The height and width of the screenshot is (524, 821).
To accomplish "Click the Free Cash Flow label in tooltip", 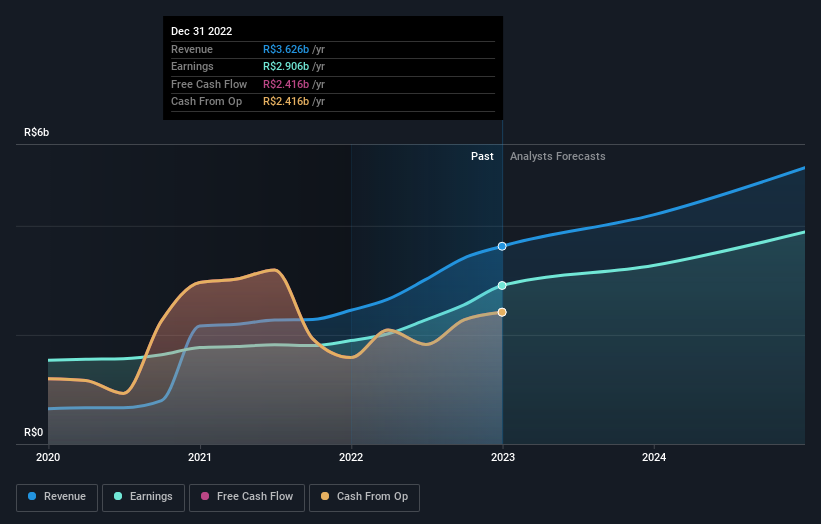I will coord(209,84).
